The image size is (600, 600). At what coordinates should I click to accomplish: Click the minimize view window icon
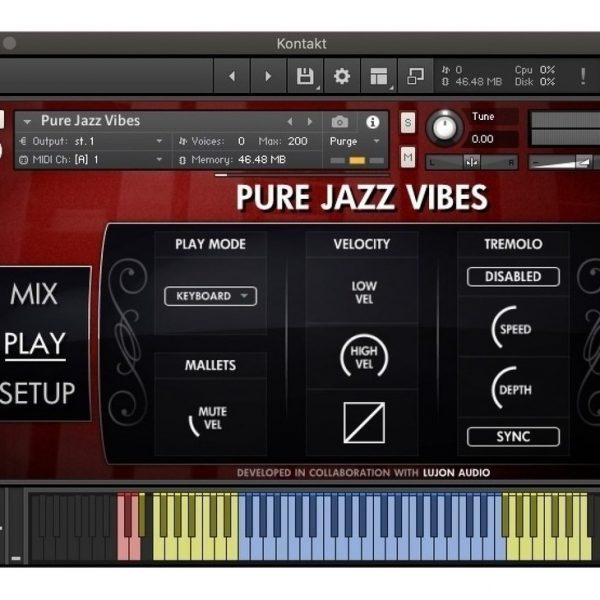(x=416, y=76)
